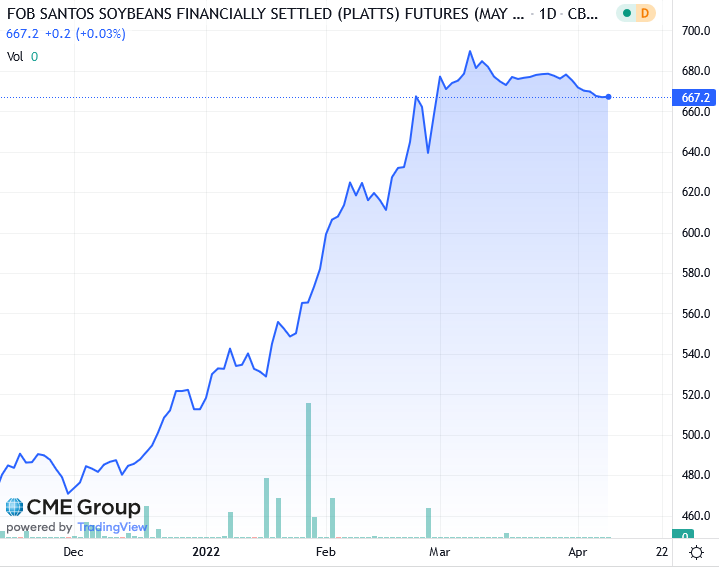Image resolution: width=719 pixels, height=569 pixels.
Task: Click the Dec label on time axis
Action: [73, 551]
